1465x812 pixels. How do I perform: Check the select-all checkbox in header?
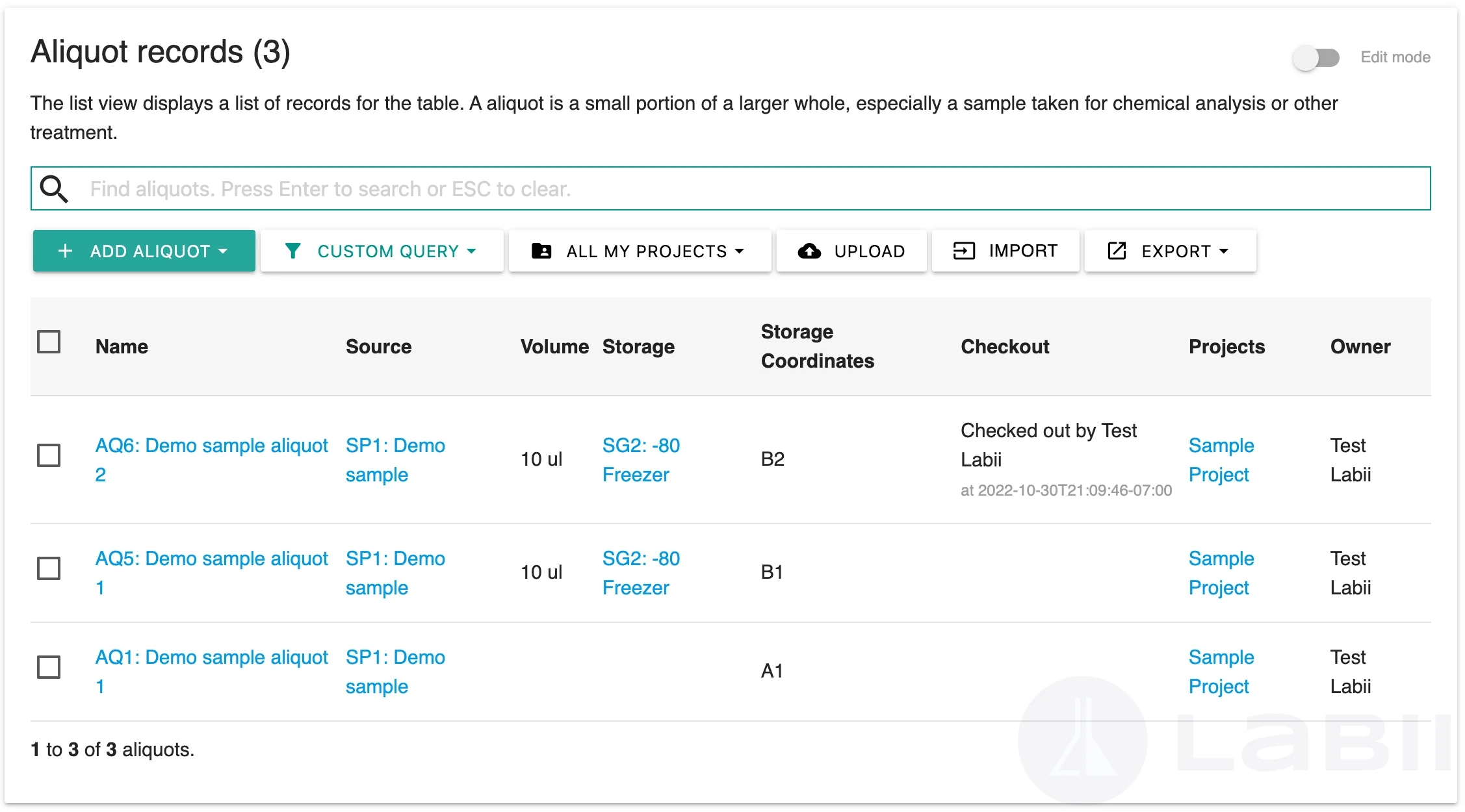(x=49, y=342)
